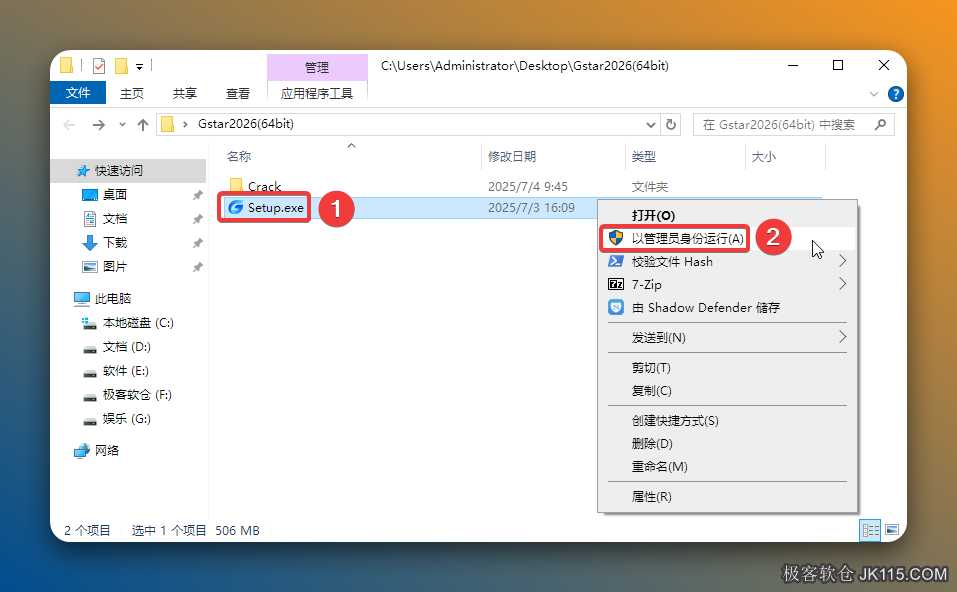Click the pin icon beside 下载
This screenshot has width=957, height=592.
(x=197, y=243)
